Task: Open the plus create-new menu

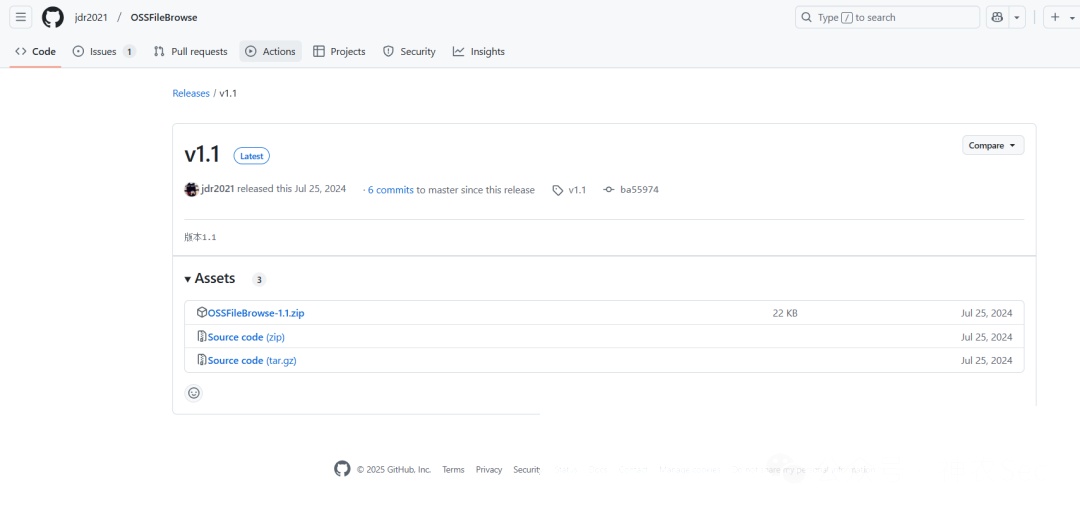Action: point(1061,17)
